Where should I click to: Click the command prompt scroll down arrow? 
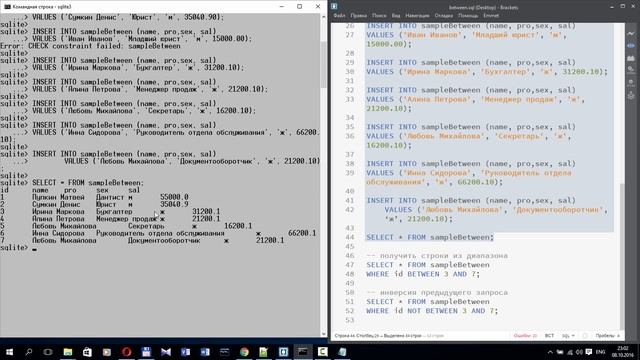pos(324,333)
